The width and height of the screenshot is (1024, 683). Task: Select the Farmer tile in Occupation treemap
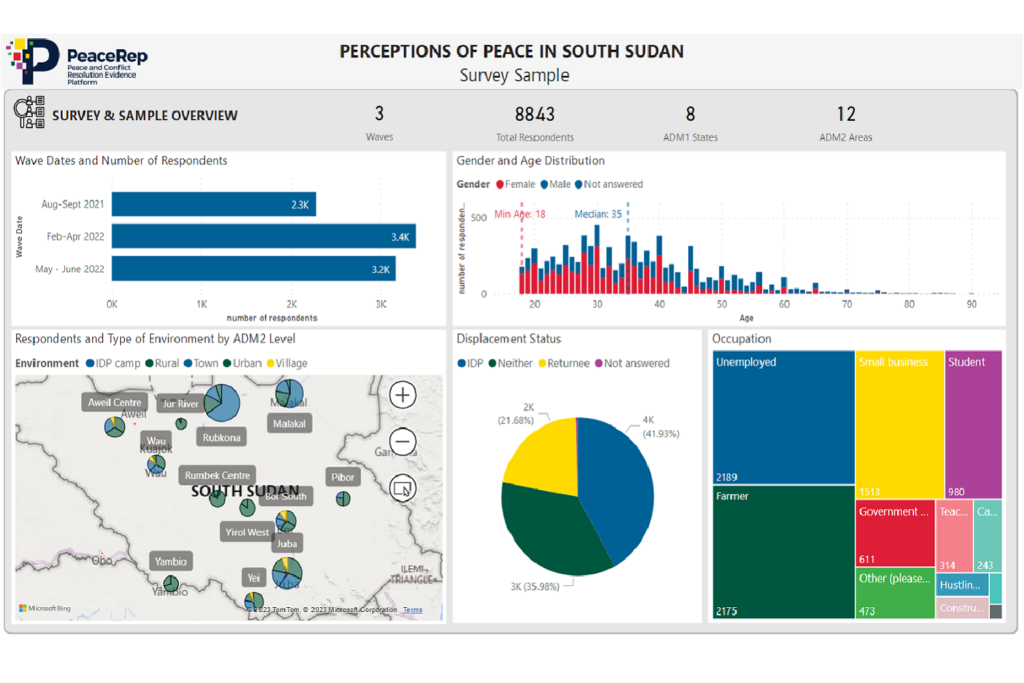click(x=784, y=552)
